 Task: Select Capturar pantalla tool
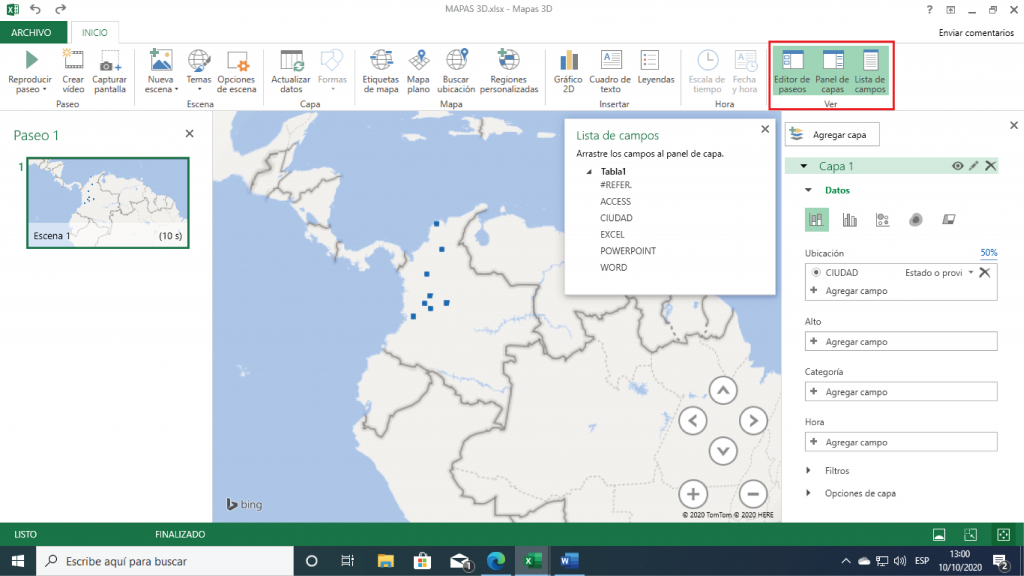click(x=109, y=72)
